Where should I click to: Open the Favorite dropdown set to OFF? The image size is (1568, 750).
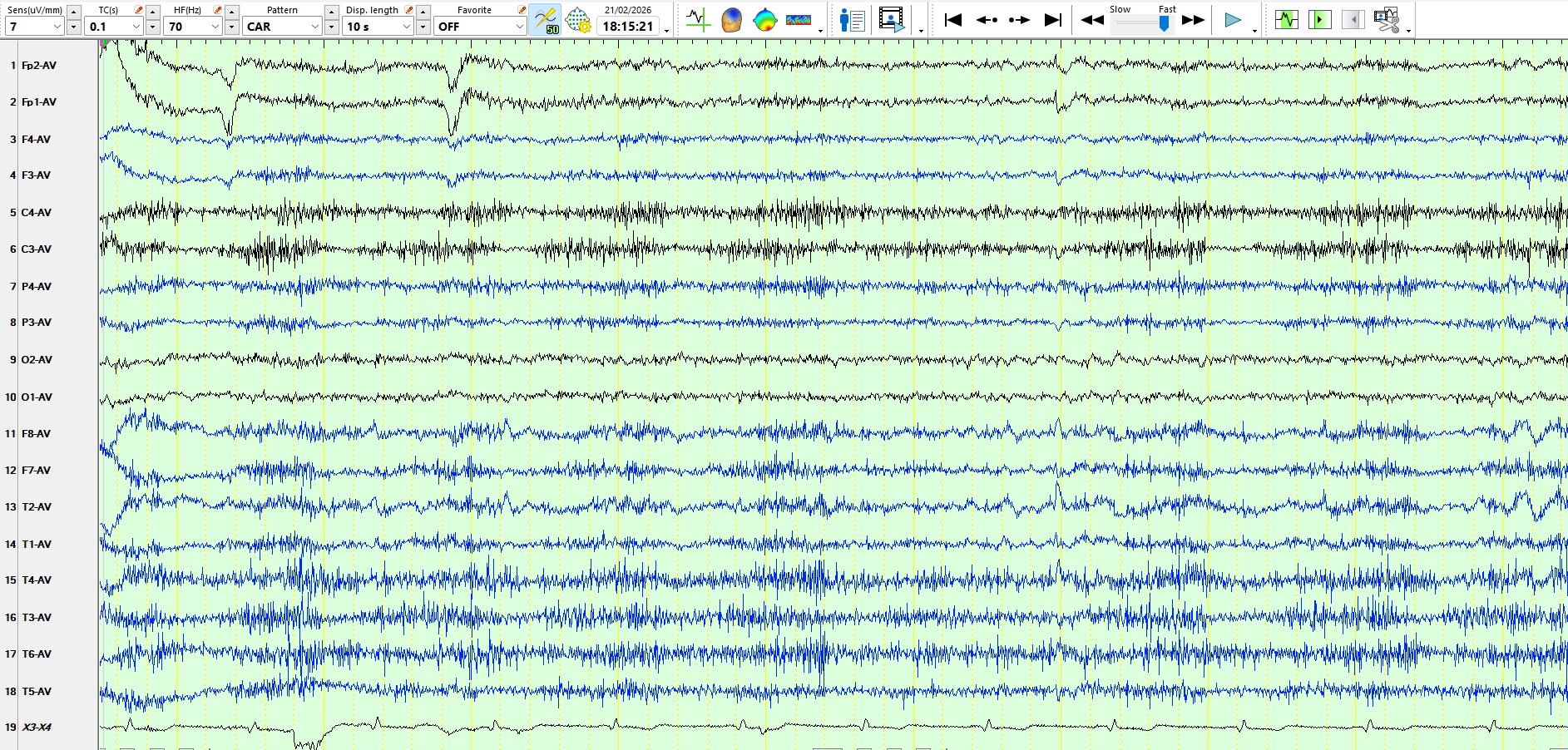519,27
